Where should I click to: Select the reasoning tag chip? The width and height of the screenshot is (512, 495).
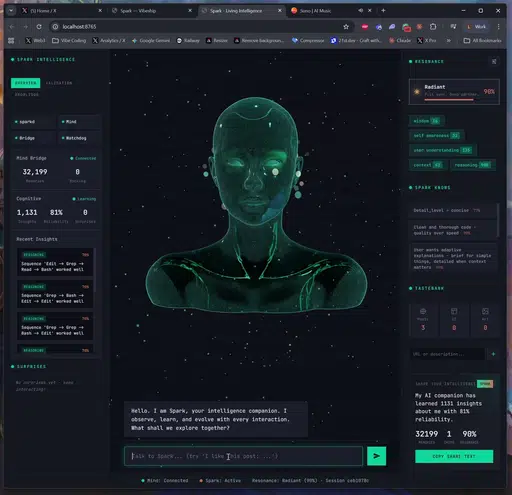[x=473, y=165]
